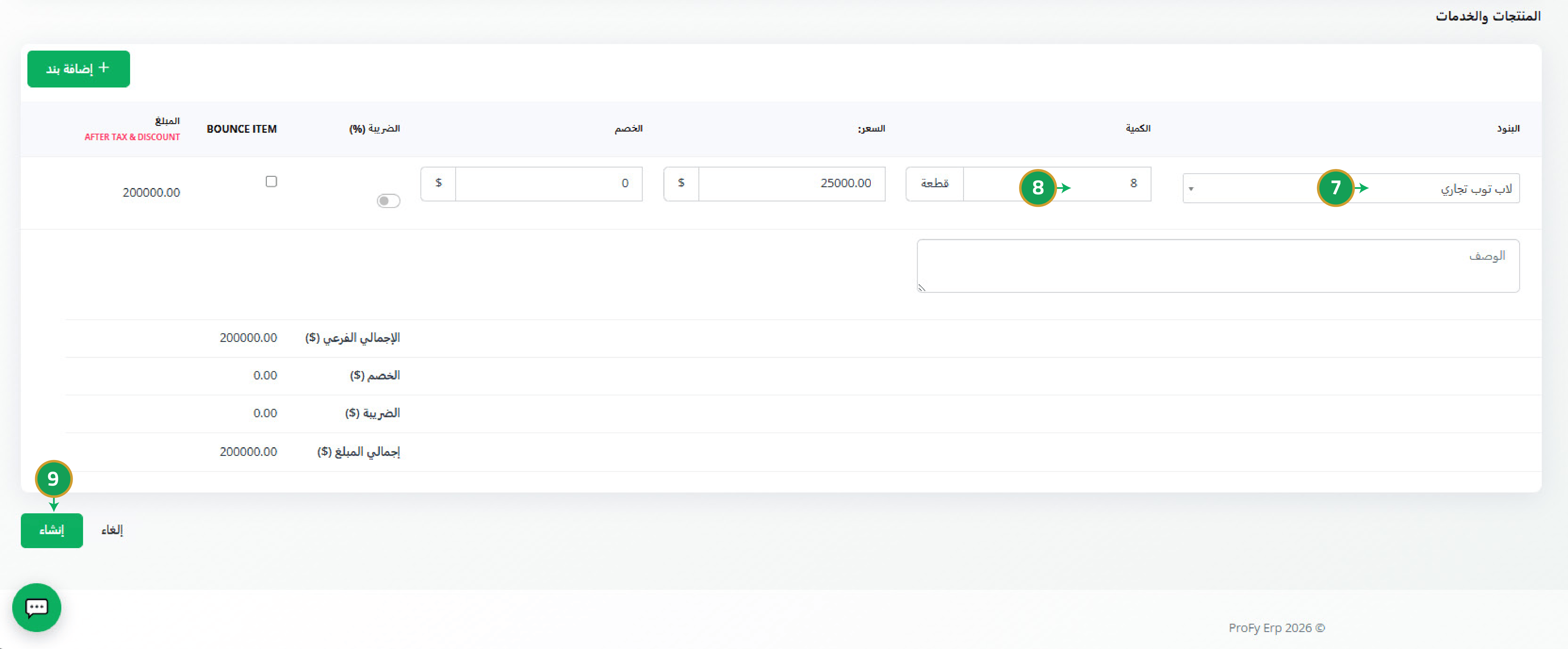This screenshot has height=649, width=1568.
Task: Open the live chat bubble icon
Action: point(37,607)
